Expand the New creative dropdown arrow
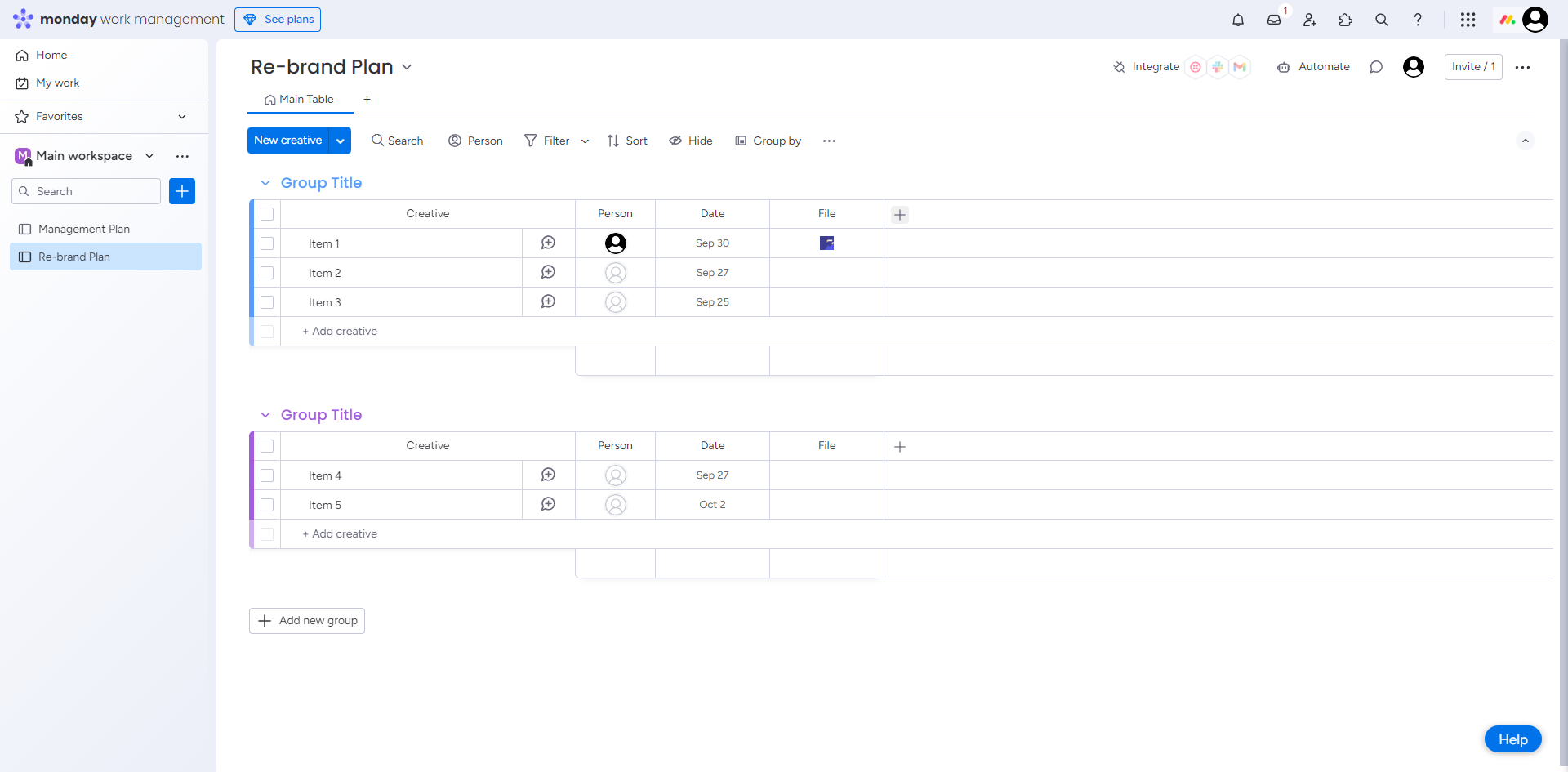The height and width of the screenshot is (772, 1568). (x=341, y=141)
